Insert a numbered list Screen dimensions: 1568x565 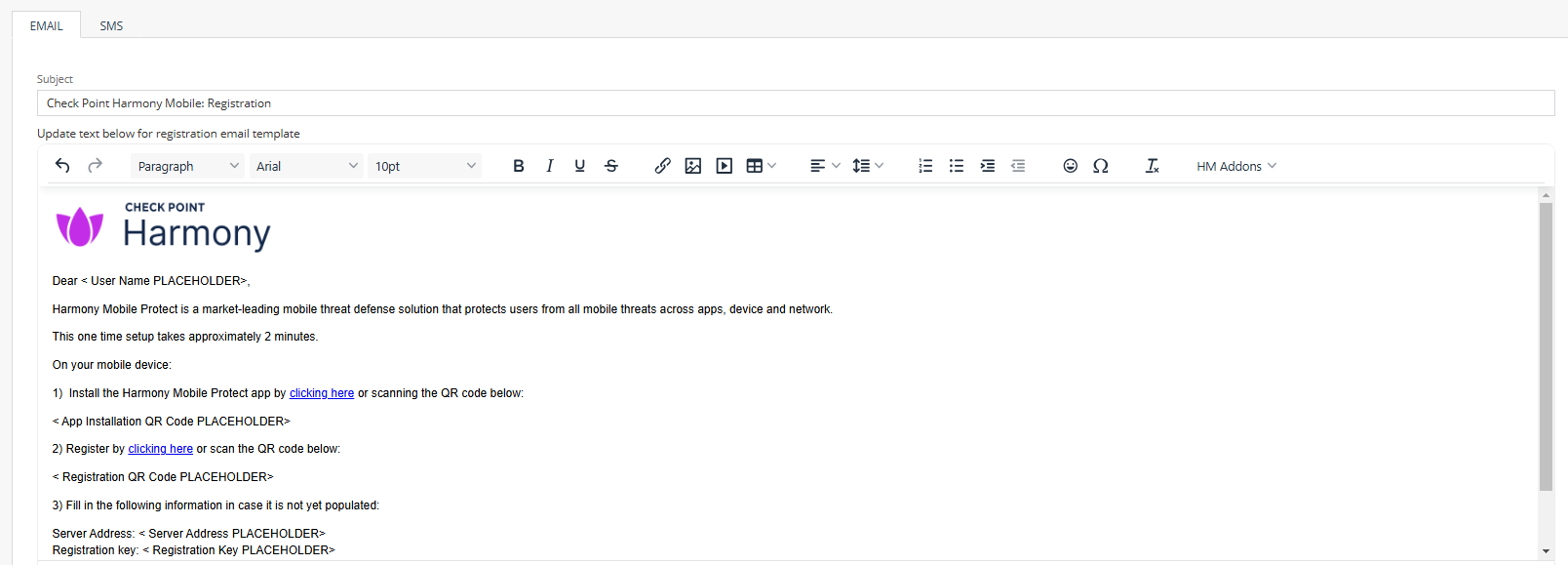pyautogui.click(x=925, y=166)
